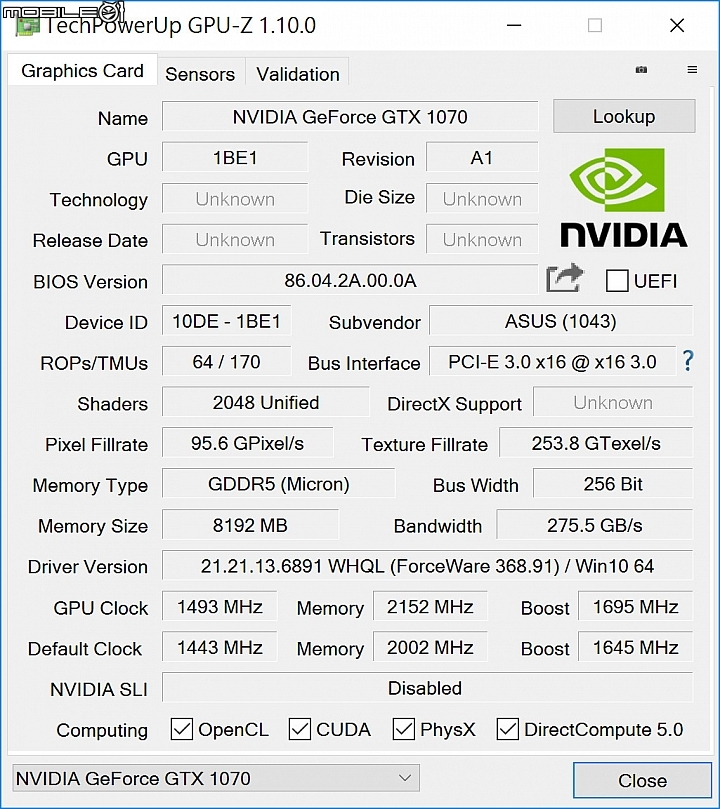Click Shaders field 2048 Unified
This screenshot has width=720, height=809.
click(x=266, y=402)
